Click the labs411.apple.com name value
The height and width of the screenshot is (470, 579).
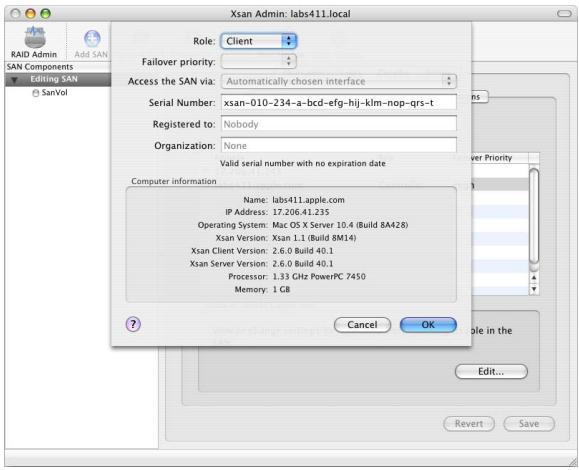click(x=308, y=200)
